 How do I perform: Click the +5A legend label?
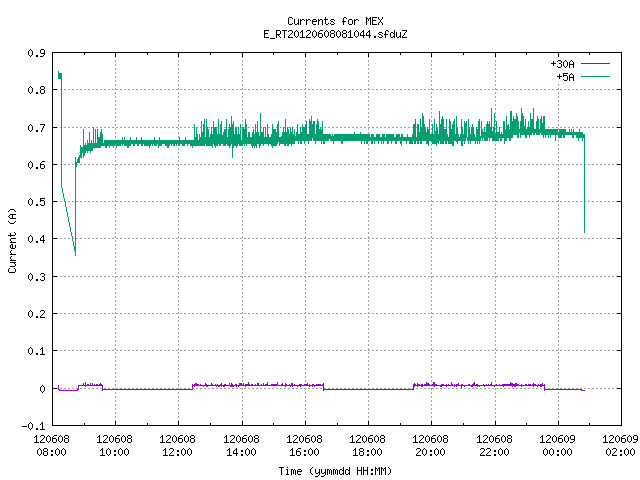click(565, 77)
